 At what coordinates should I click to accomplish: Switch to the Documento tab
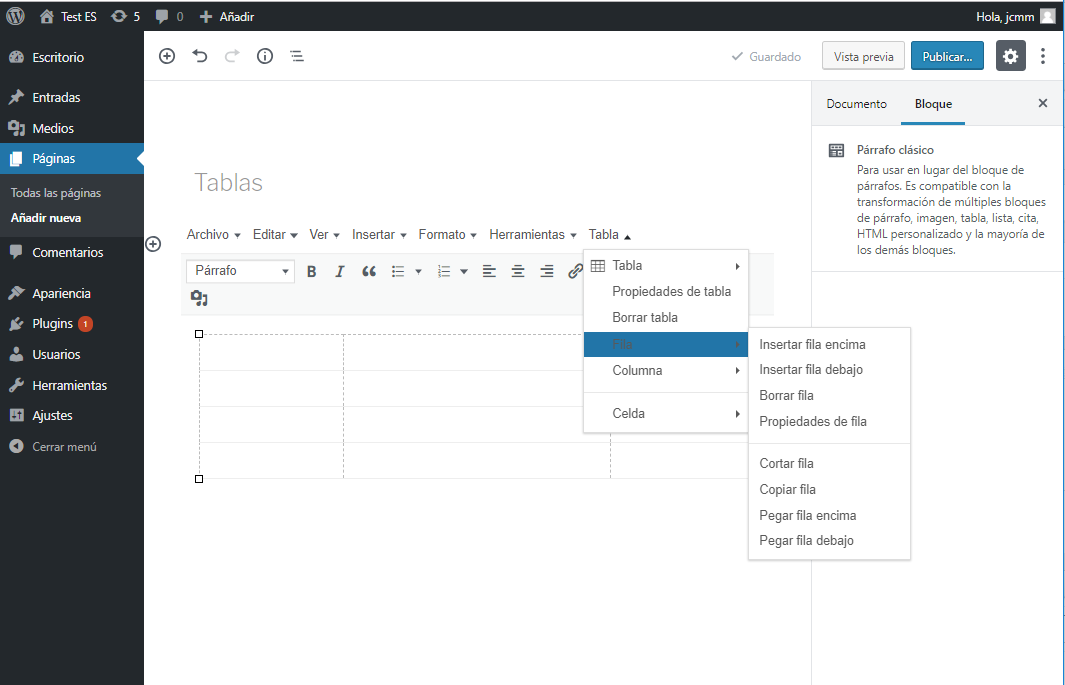click(x=856, y=104)
